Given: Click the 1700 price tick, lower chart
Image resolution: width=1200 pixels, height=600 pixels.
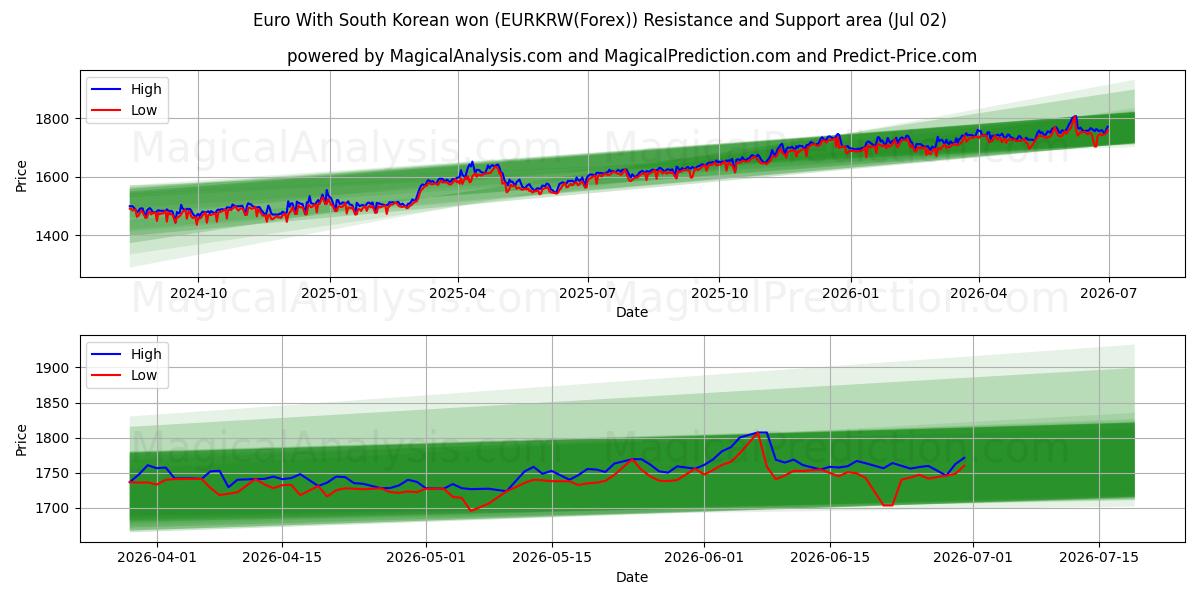Looking at the screenshot, I should click(54, 508).
